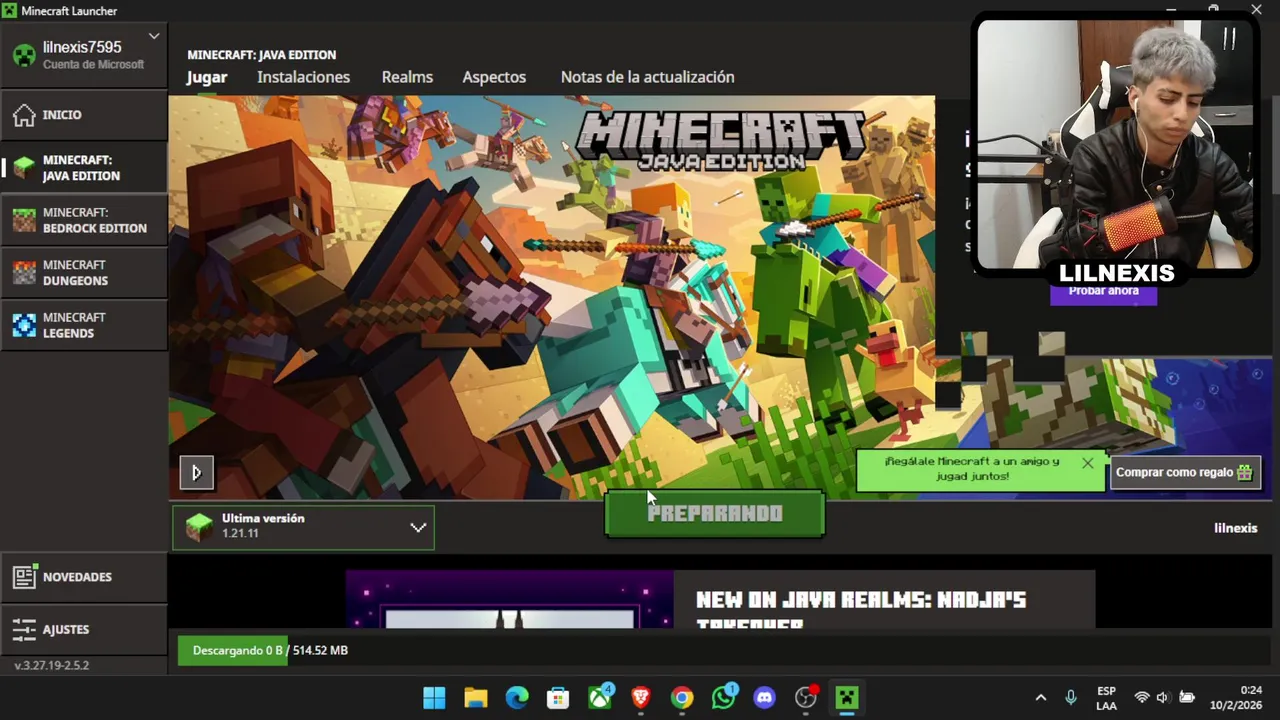Show hidden system tray icons
Screen dimensions: 1280x720
coord(1040,698)
